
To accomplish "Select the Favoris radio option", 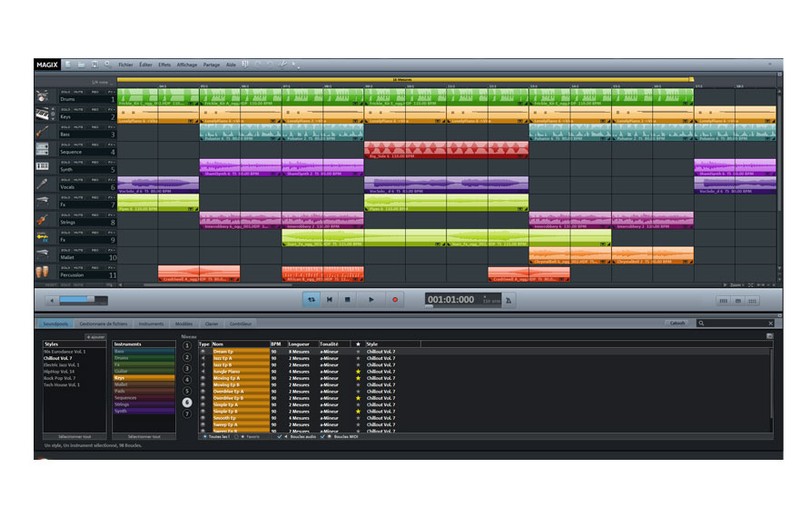I will pos(236,437).
